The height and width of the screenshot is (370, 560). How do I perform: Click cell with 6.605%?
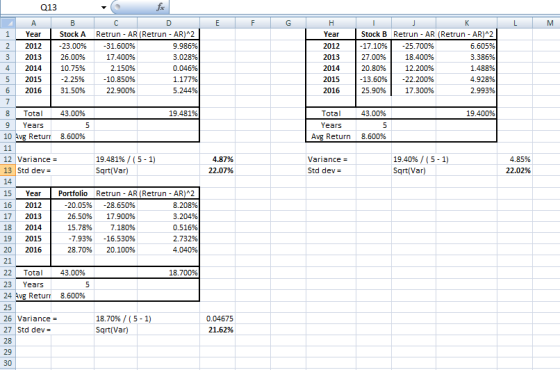click(466, 46)
